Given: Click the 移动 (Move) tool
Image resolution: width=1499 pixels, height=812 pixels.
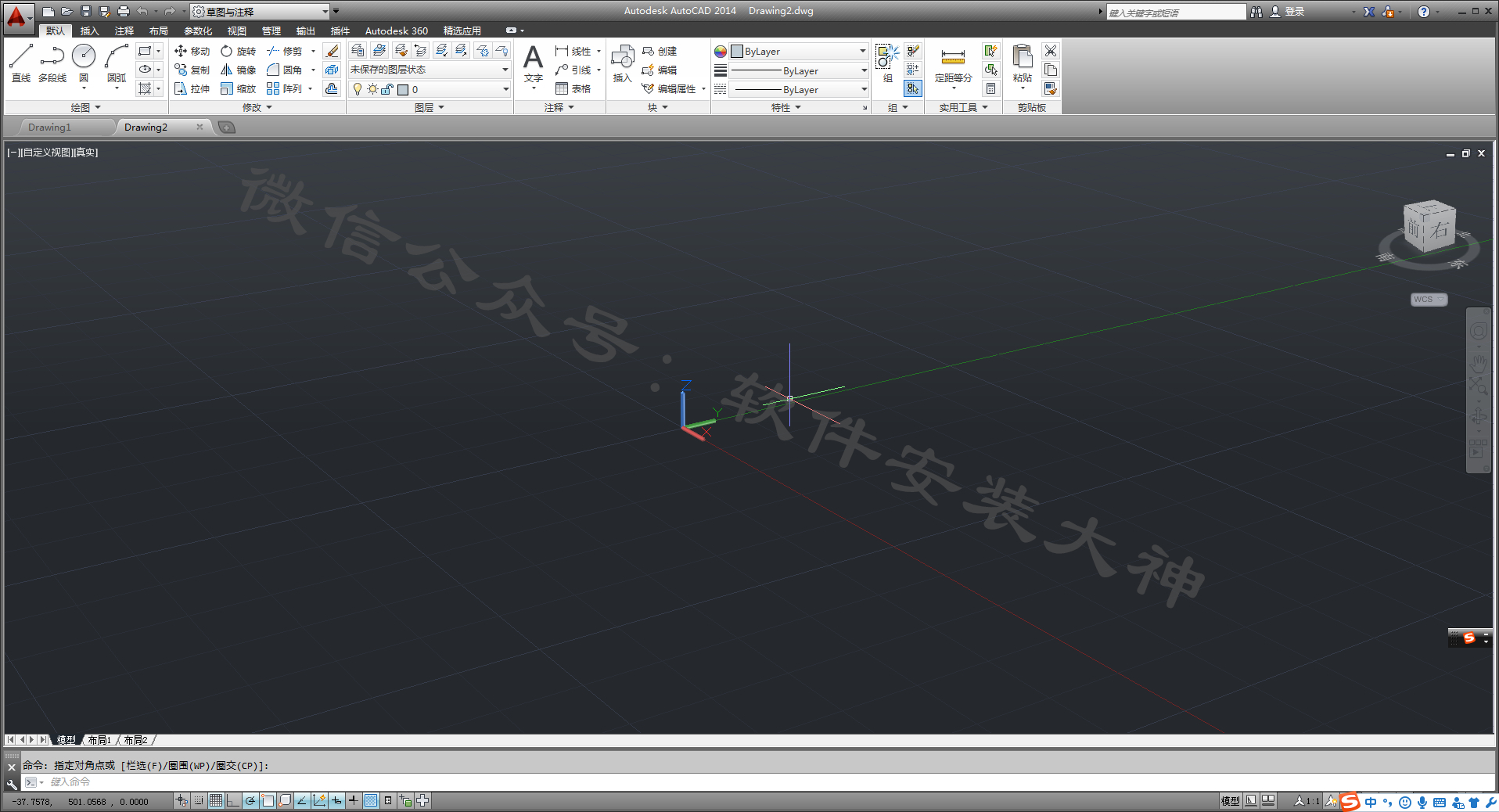Looking at the screenshot, I should pos(192,51).
